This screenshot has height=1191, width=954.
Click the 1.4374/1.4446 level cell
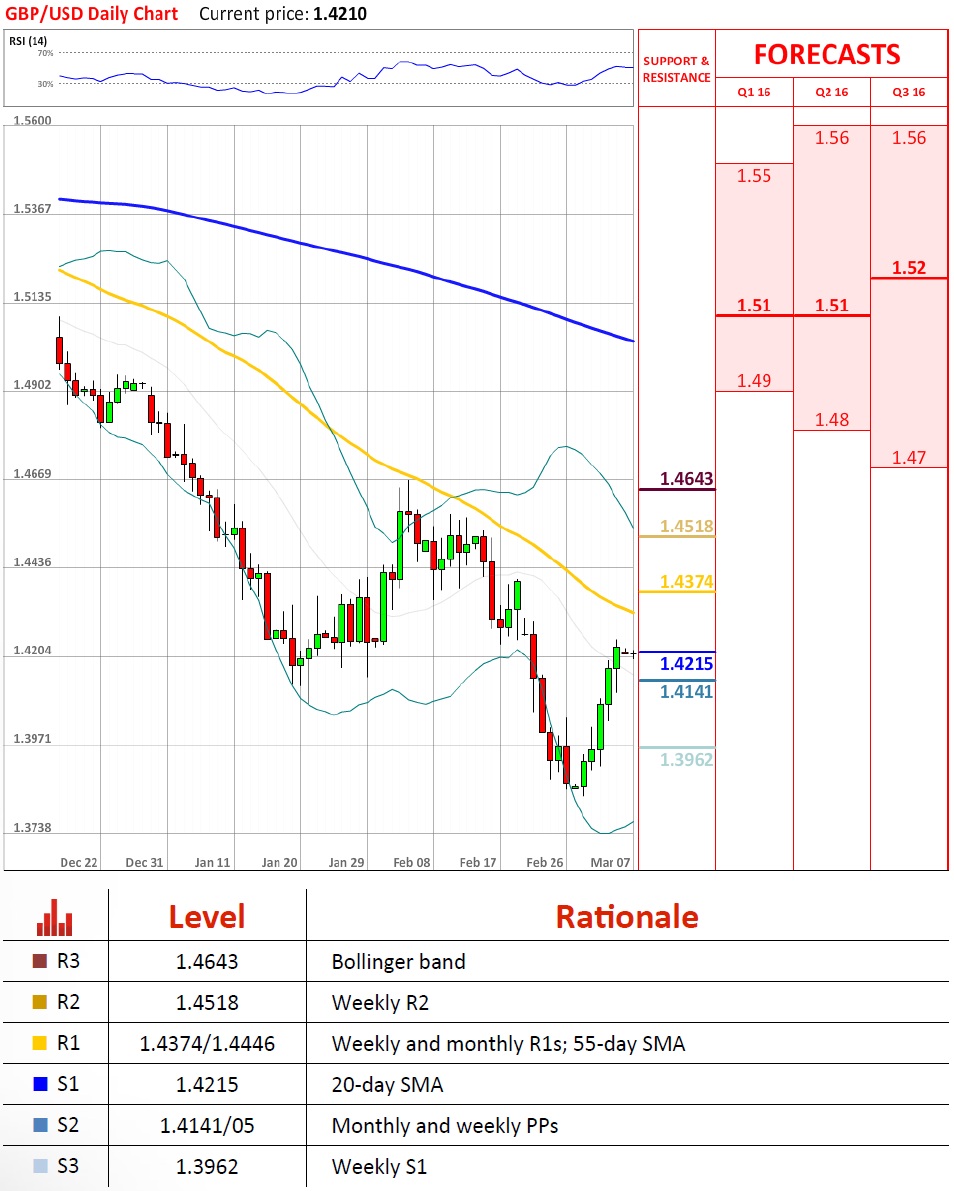[207, 1044]
